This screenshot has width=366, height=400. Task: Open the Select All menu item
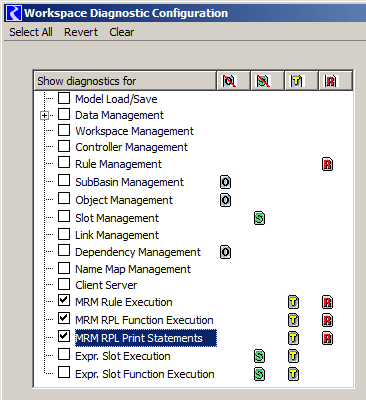(x=31, y=32)
